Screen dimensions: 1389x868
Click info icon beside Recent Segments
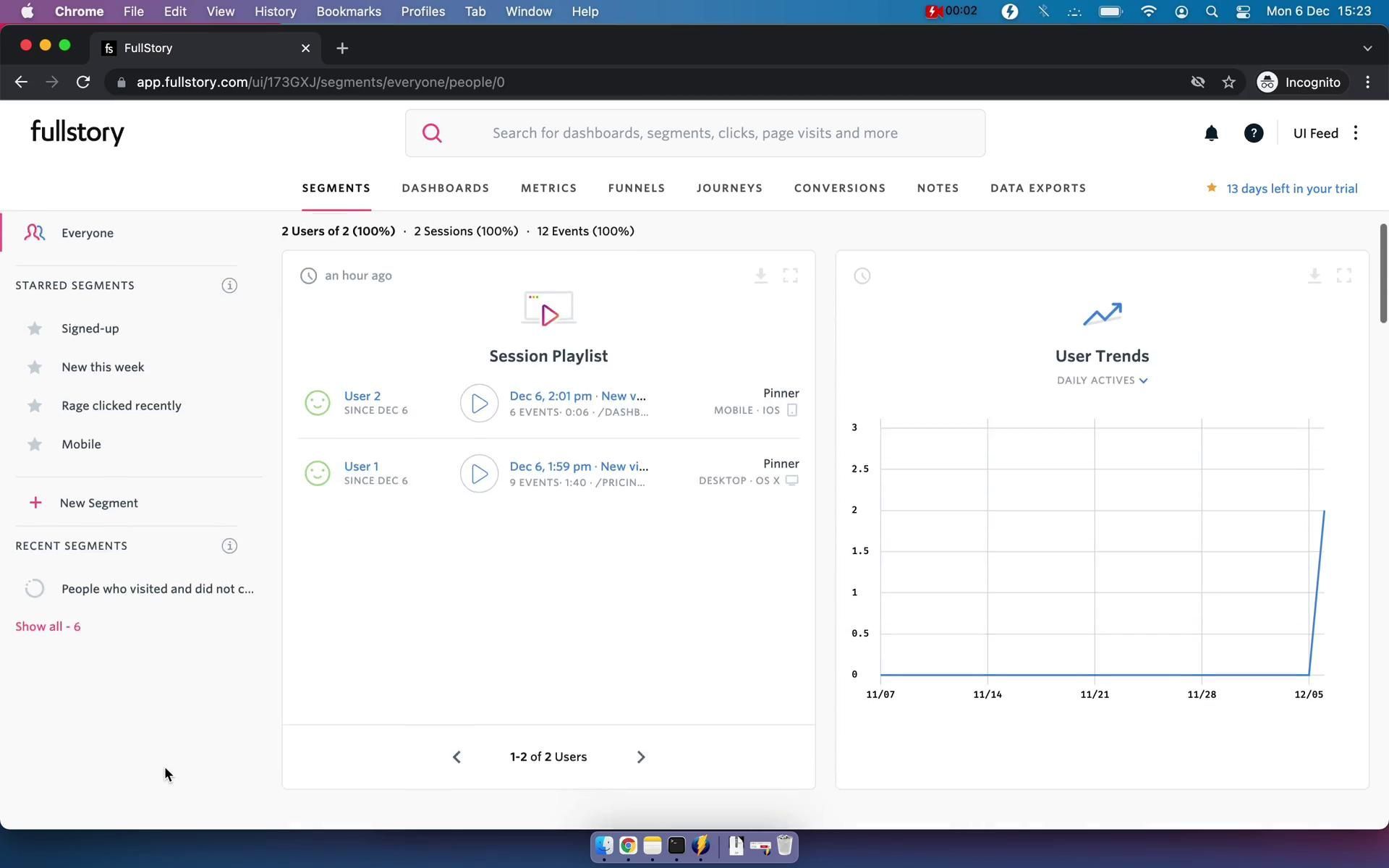pos(229,546)
